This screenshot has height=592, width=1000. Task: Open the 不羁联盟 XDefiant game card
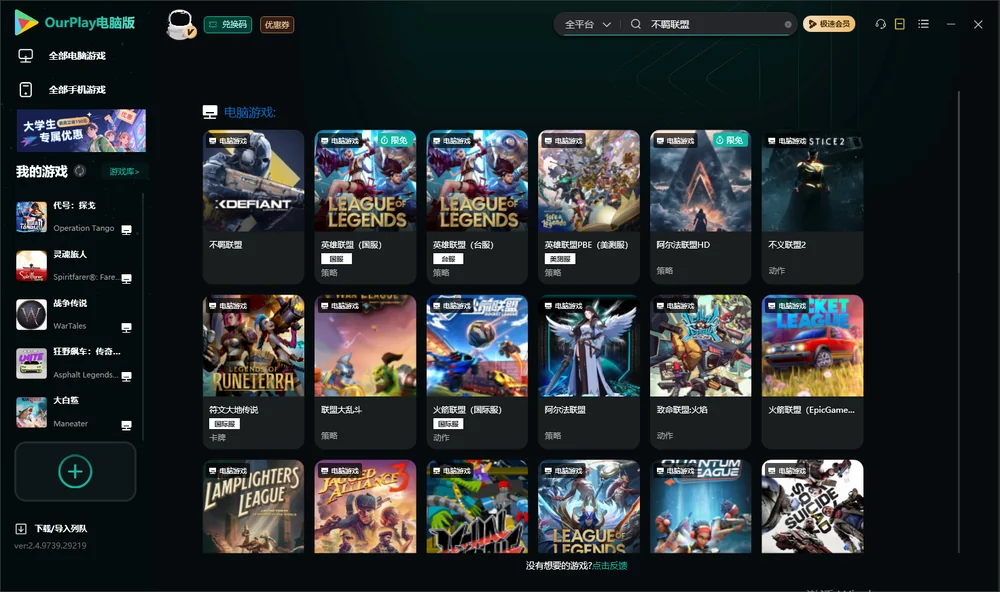click(x=253, y=207)
